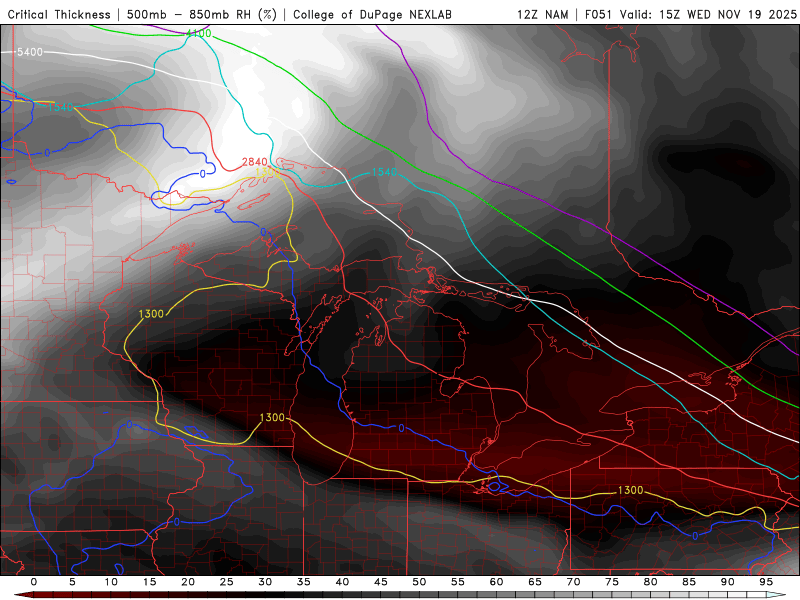Click colorbar scale value 55
Screen dimensions: 800x600
pos(458,582)
